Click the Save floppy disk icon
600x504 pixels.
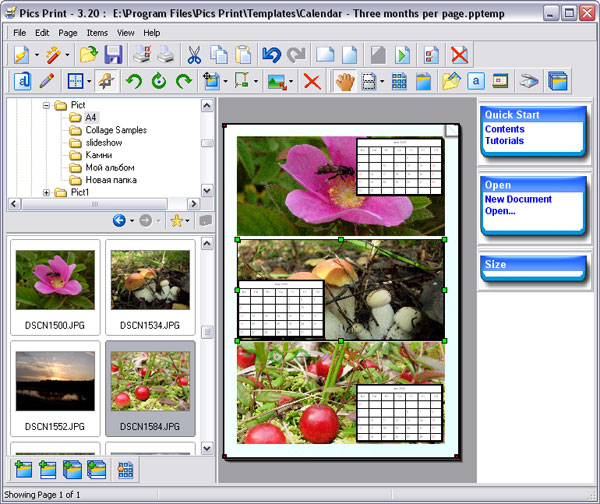[113, 55]
